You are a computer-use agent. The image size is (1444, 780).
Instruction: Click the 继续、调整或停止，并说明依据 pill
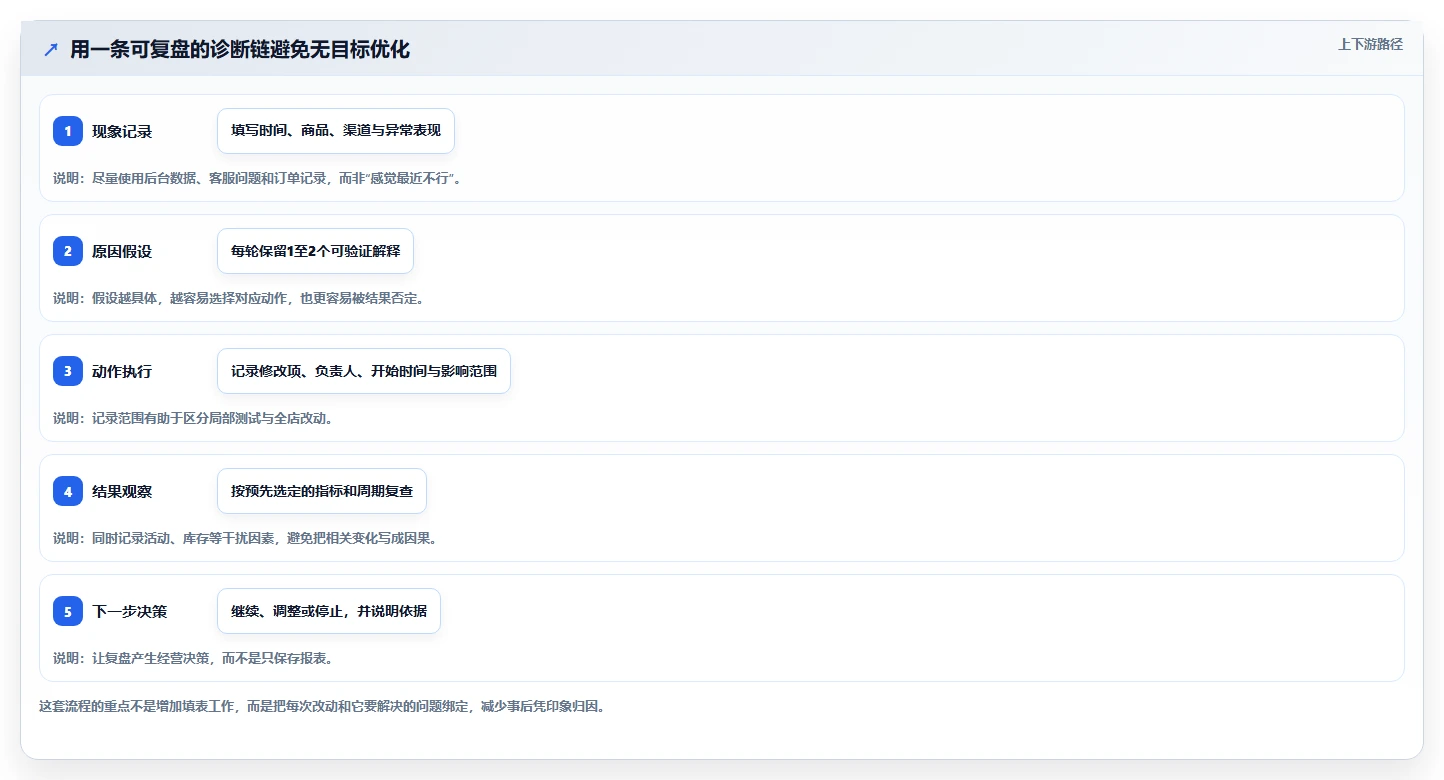click(329, 611)
